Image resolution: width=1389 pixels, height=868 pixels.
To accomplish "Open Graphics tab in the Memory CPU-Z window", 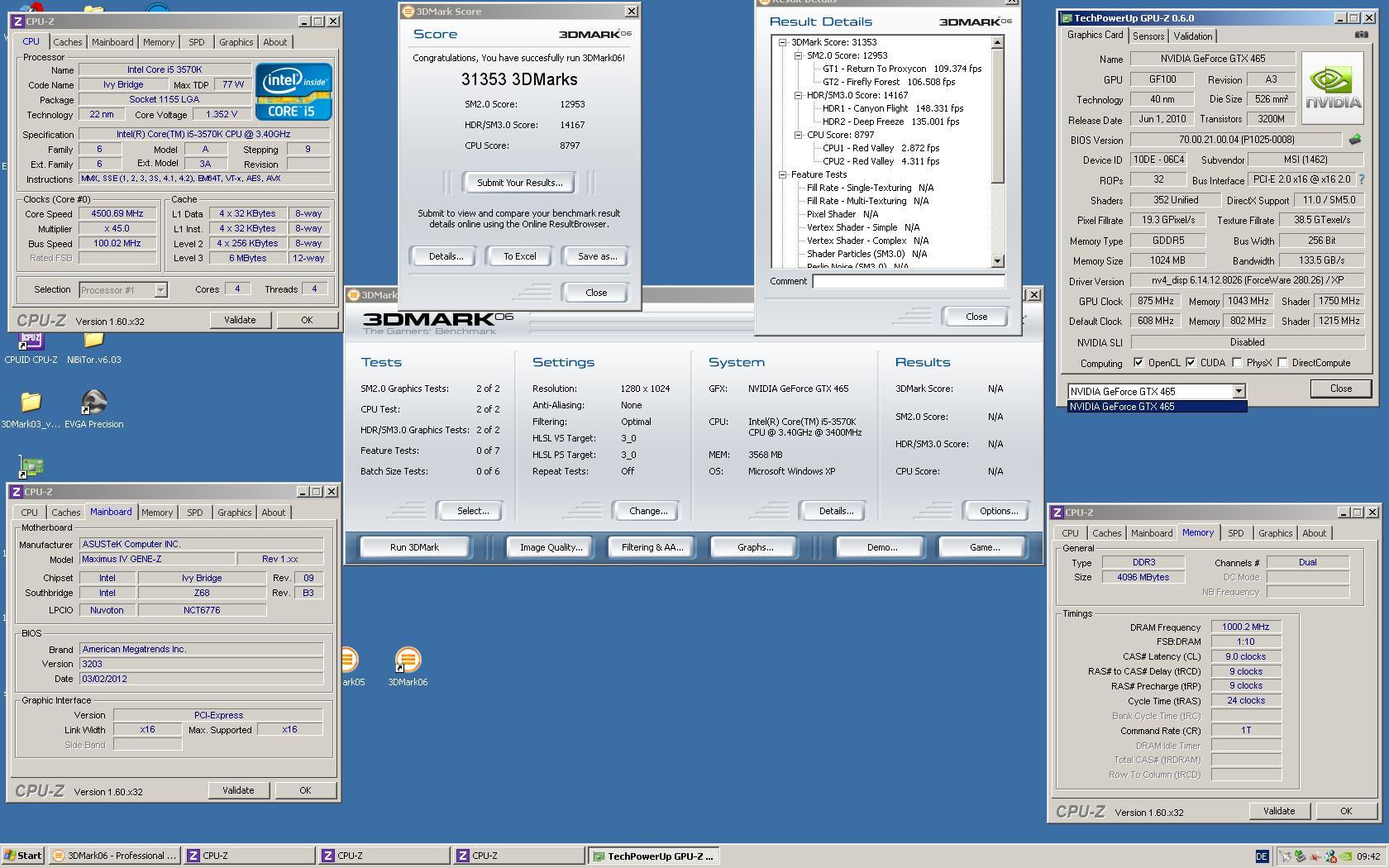I will click(x=1274, y=533).
